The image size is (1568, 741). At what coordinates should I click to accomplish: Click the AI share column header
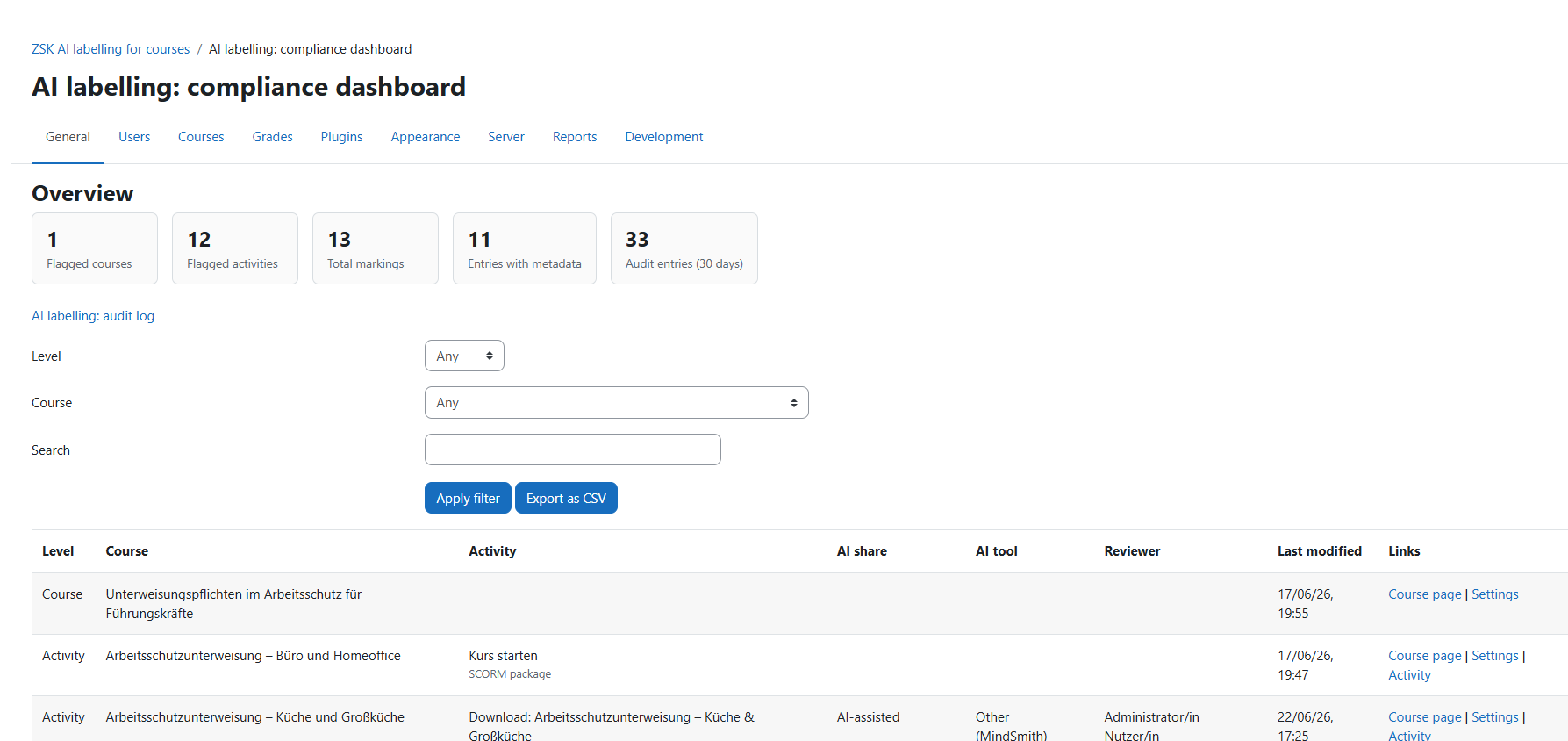pyautogui.click(x=862, y=551)
